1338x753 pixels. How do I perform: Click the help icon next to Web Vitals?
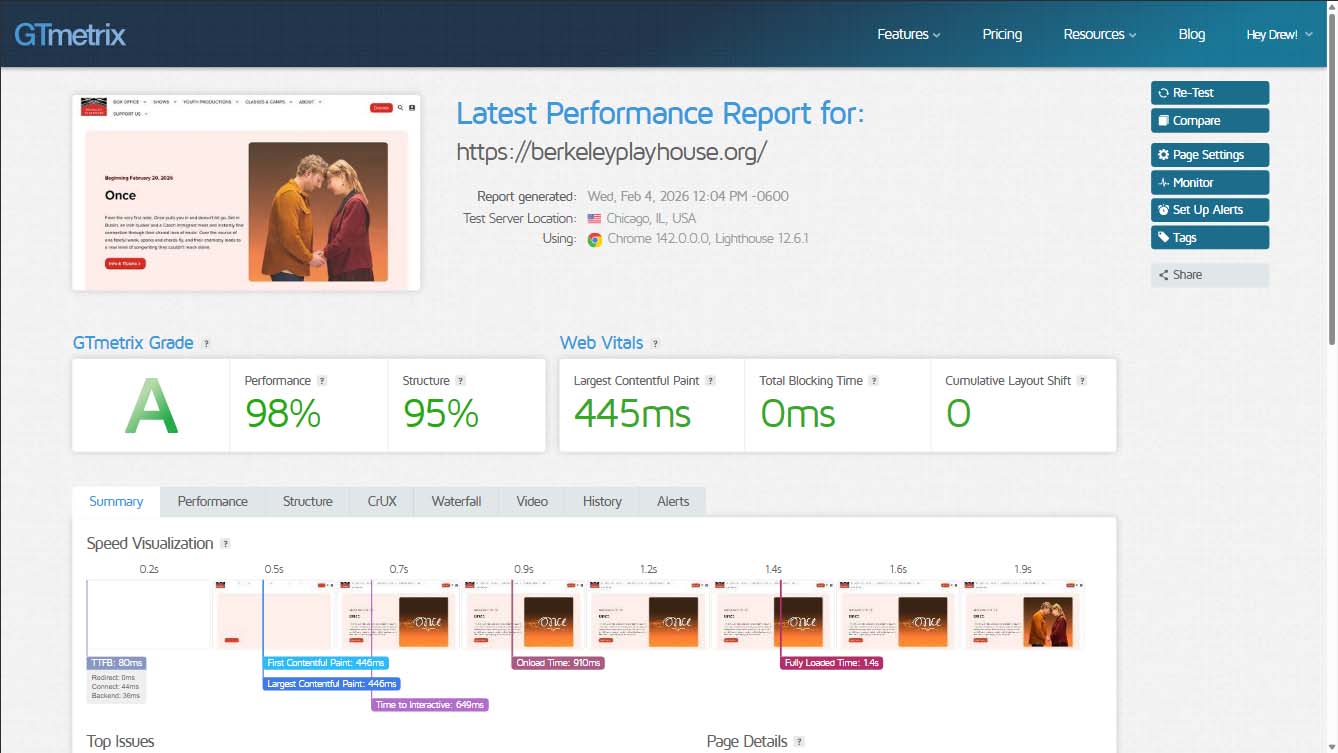coord(655,343)
